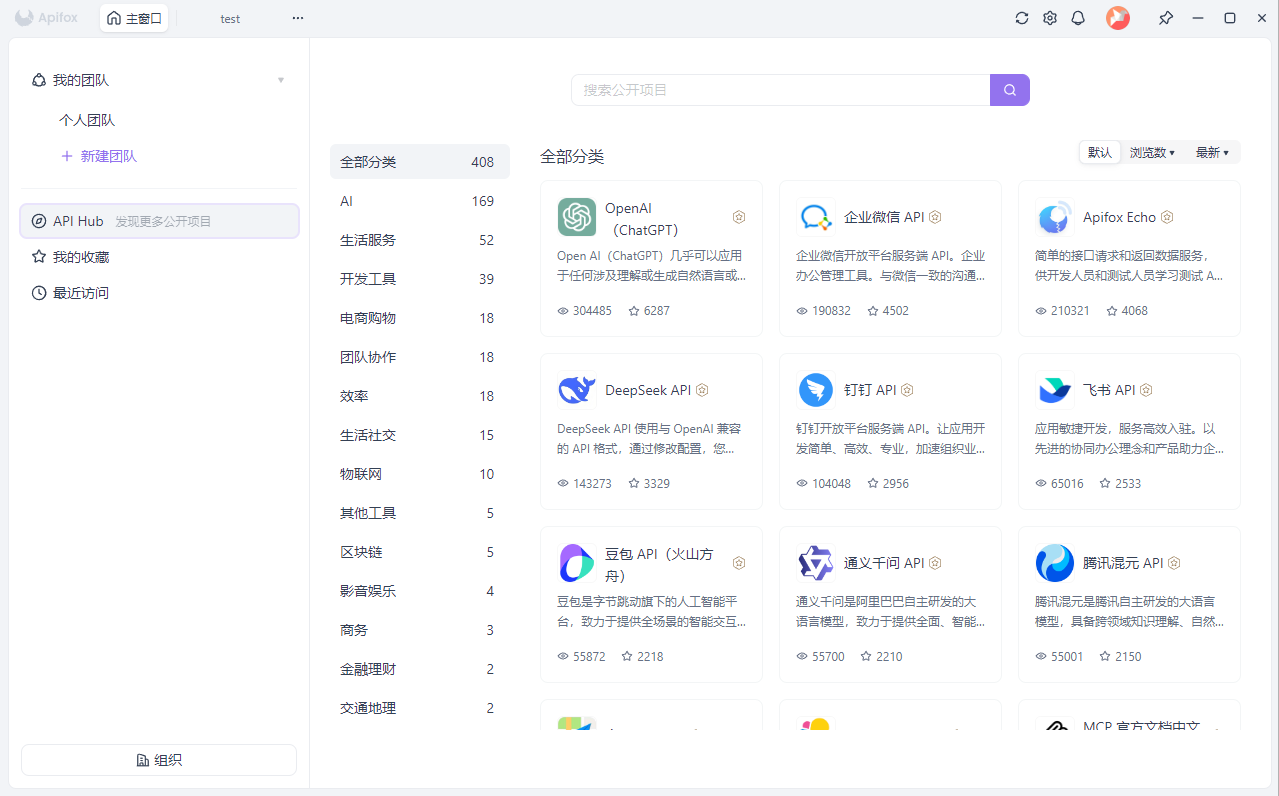Select 金融理财 category
Image resolution: width=1279 pixels, height=796 pixels.
(420, 669)
